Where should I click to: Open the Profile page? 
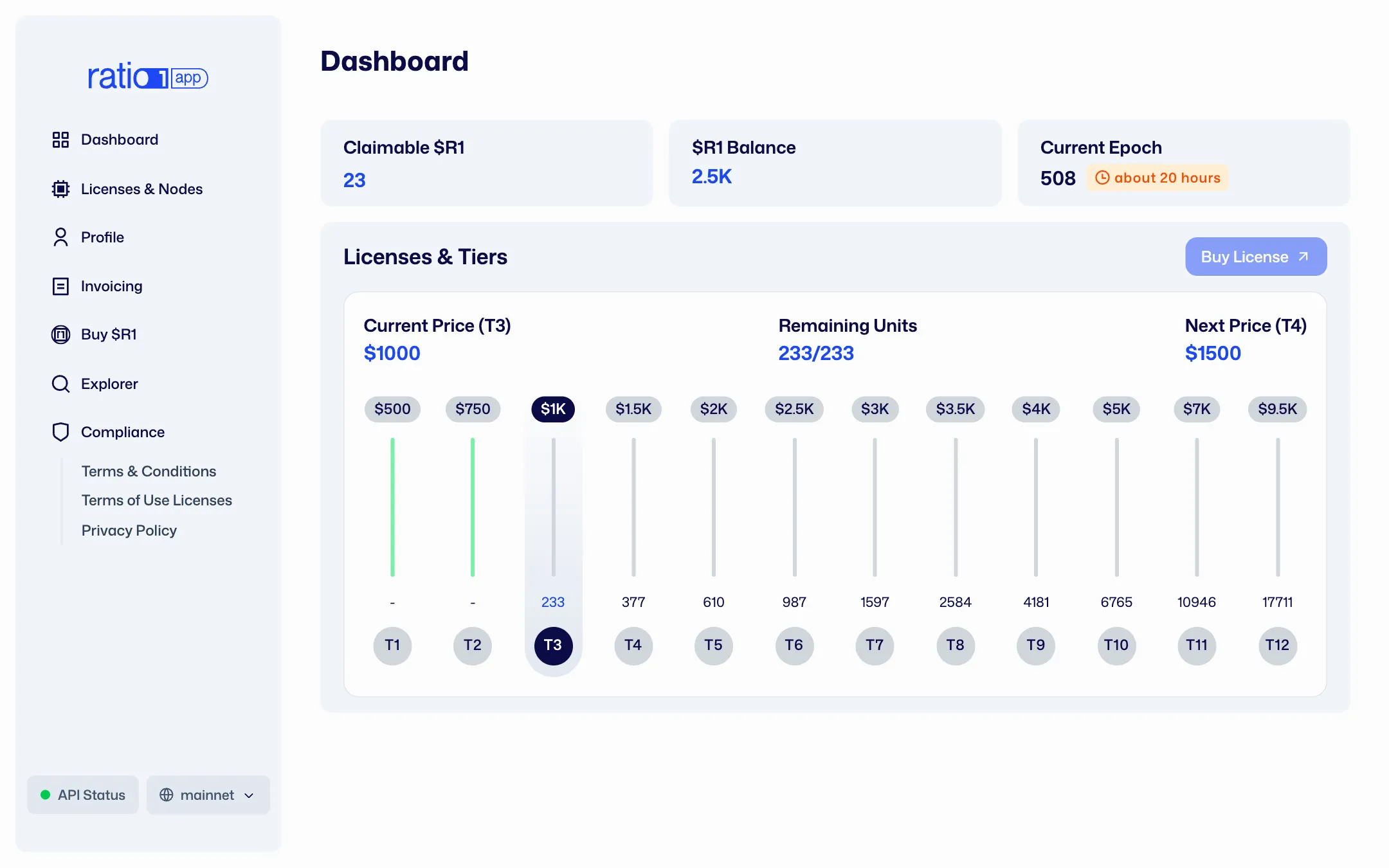[102, 237]
